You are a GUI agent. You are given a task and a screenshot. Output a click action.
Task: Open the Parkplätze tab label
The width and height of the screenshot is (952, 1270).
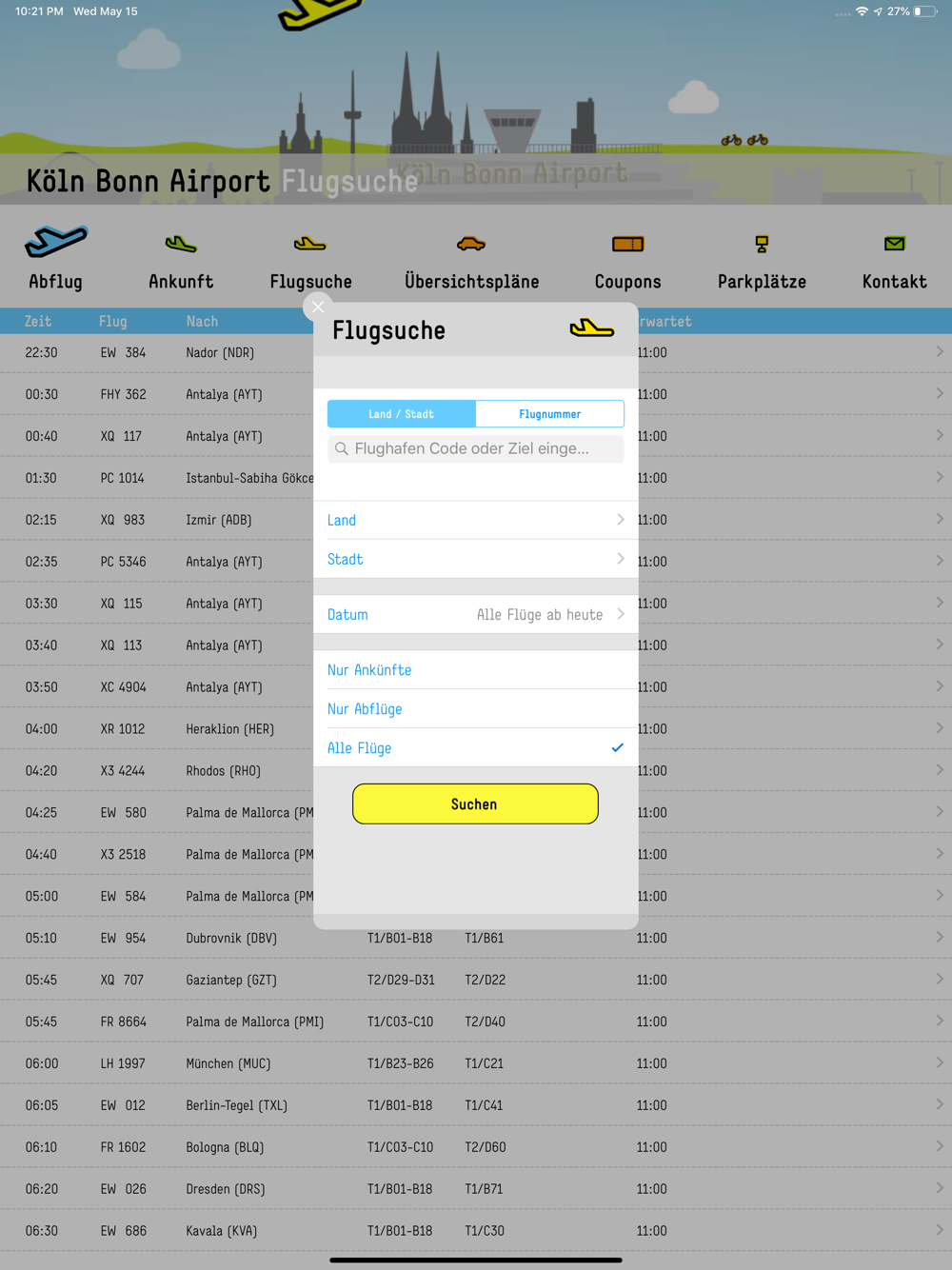762,282
